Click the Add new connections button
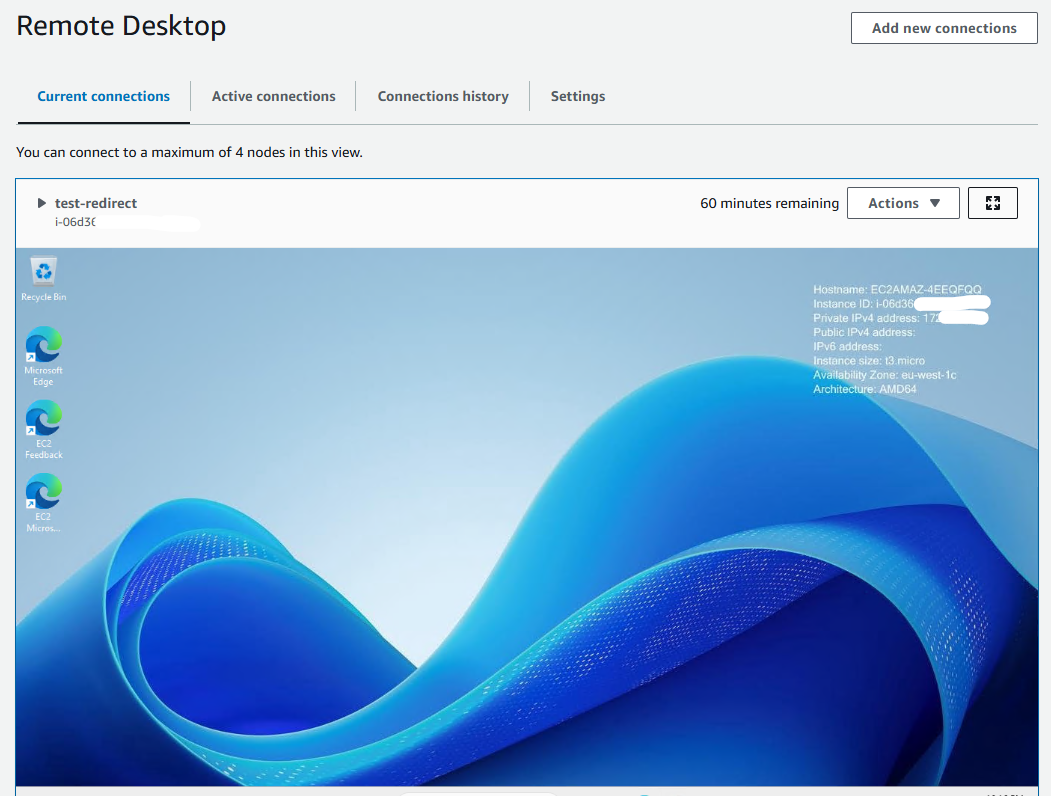 click(x=943, y=28)
